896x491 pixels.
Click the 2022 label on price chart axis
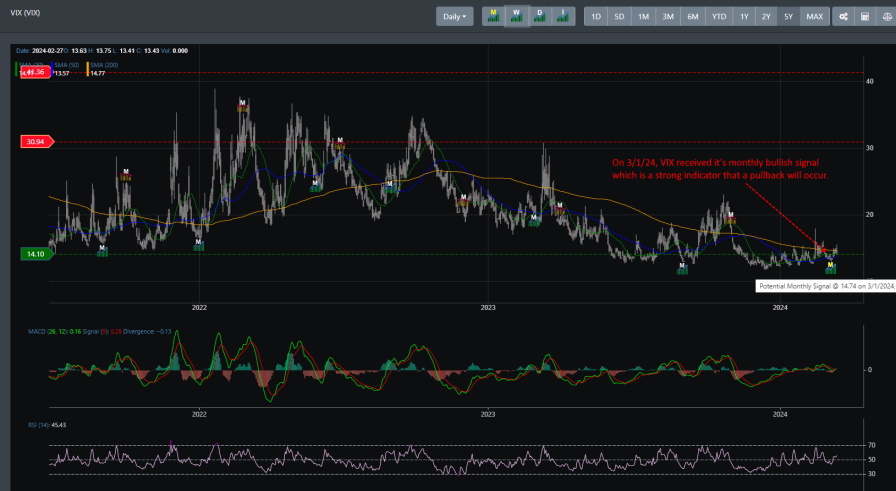[199, 308]
